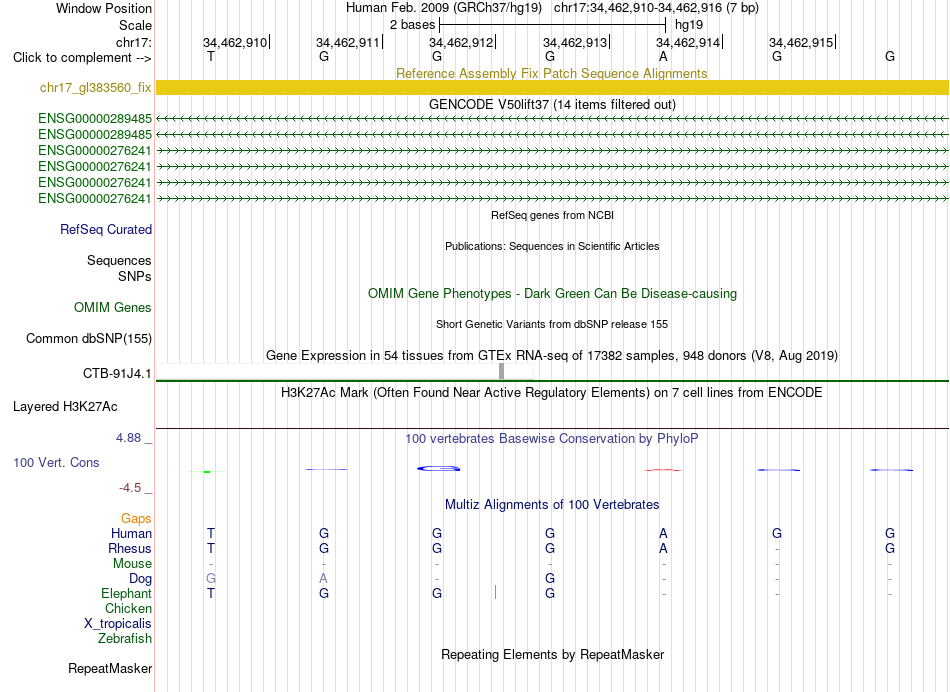Click the faded A in Dog alignment row
Image resolution: width=950 pixels, height=692 pixels.
click(324, 579)
